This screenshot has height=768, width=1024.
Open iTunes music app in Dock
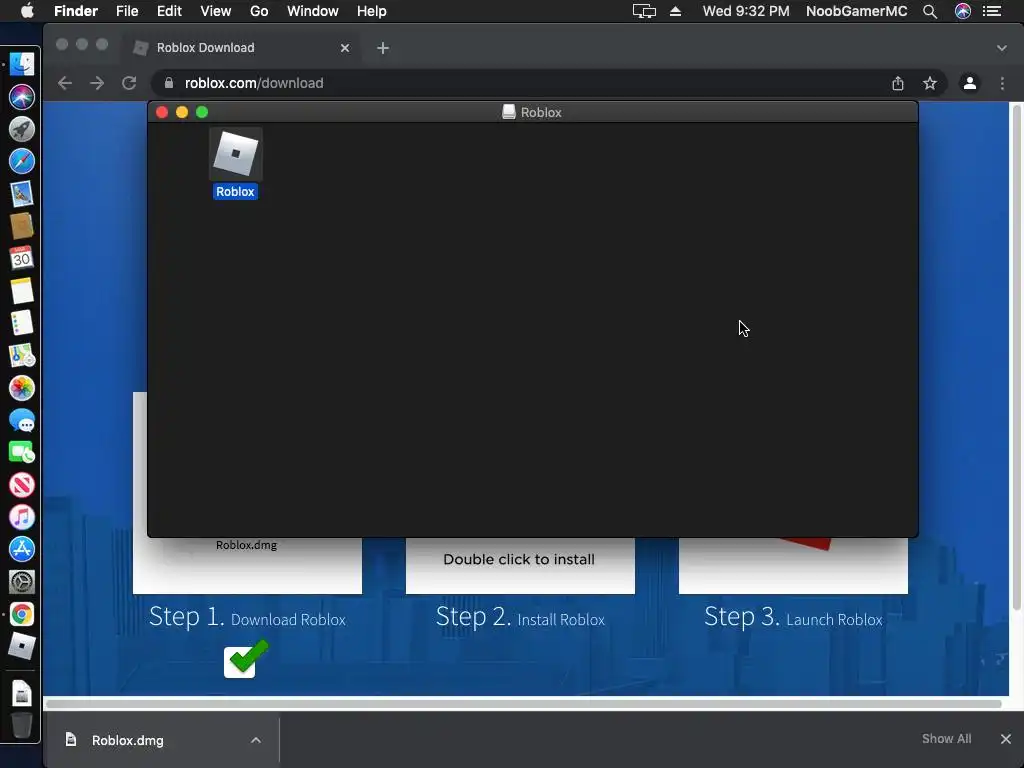point(22,517)
